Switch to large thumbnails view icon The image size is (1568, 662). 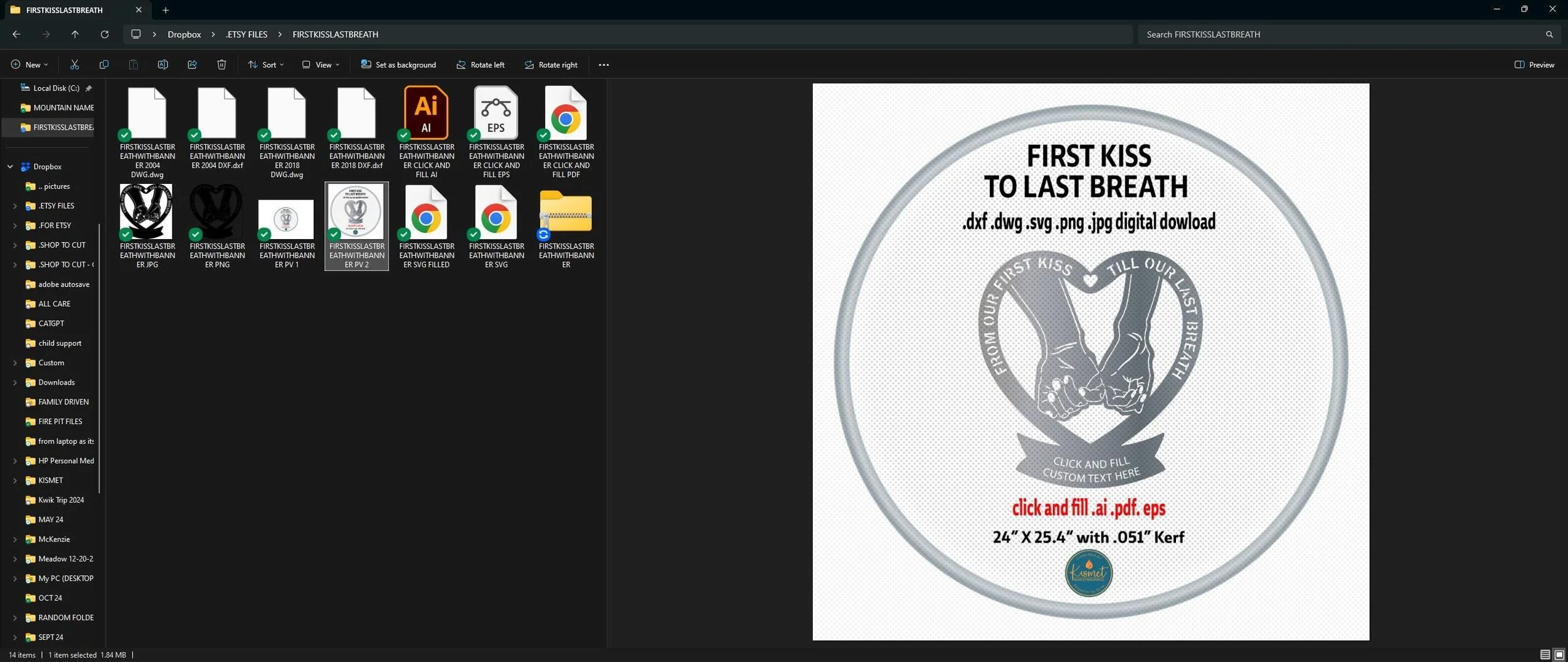1559,654
